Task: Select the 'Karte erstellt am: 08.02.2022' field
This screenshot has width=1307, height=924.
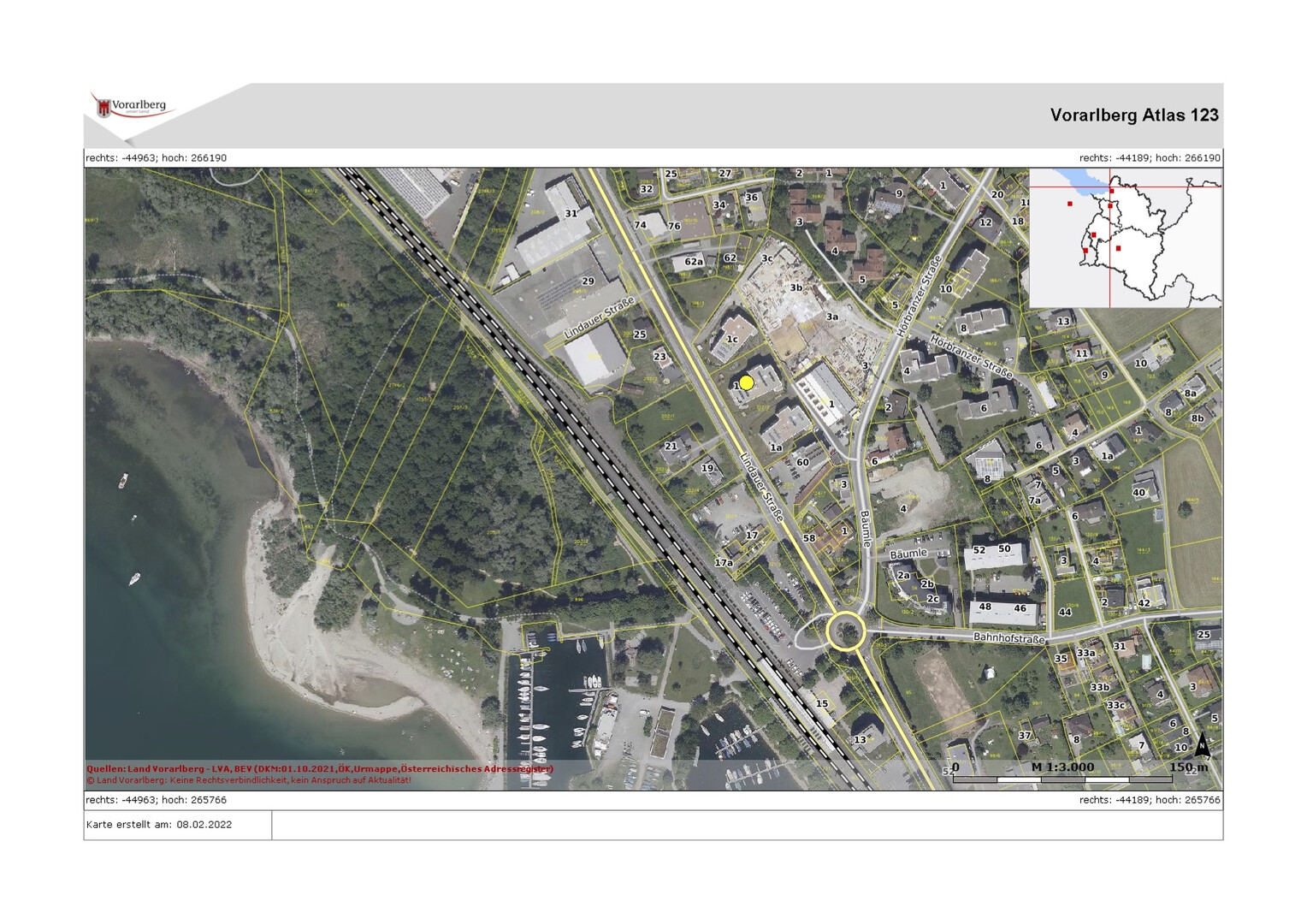Action: (x=159, y=825)
